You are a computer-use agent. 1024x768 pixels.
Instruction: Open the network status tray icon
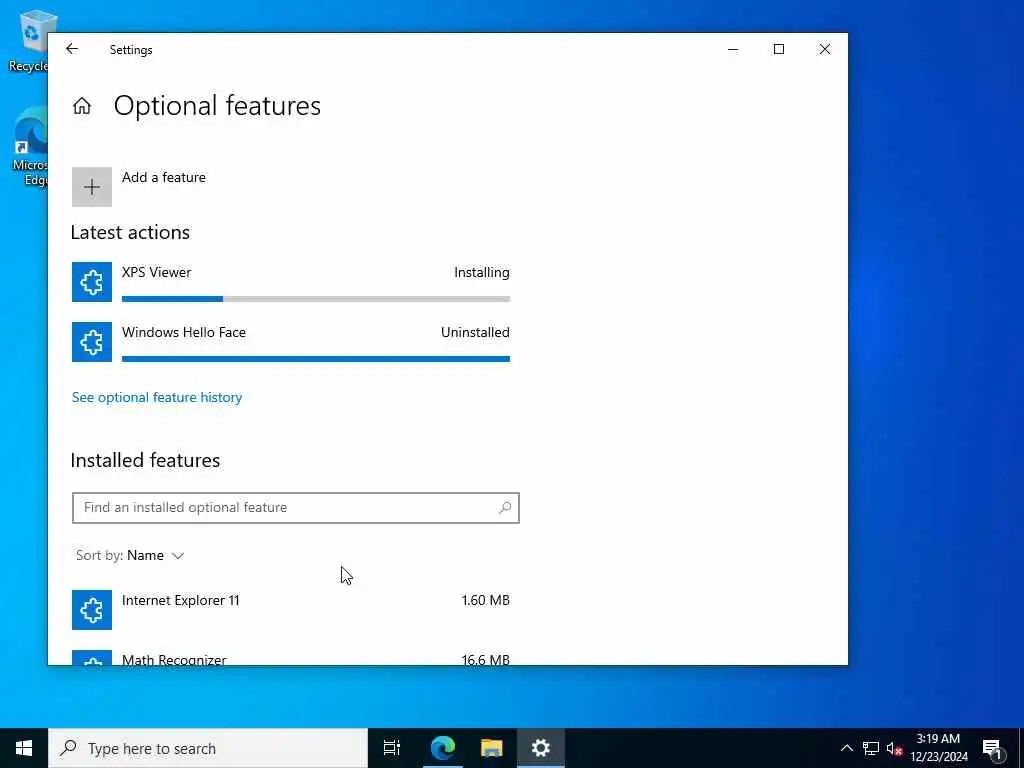pos(871,748)
